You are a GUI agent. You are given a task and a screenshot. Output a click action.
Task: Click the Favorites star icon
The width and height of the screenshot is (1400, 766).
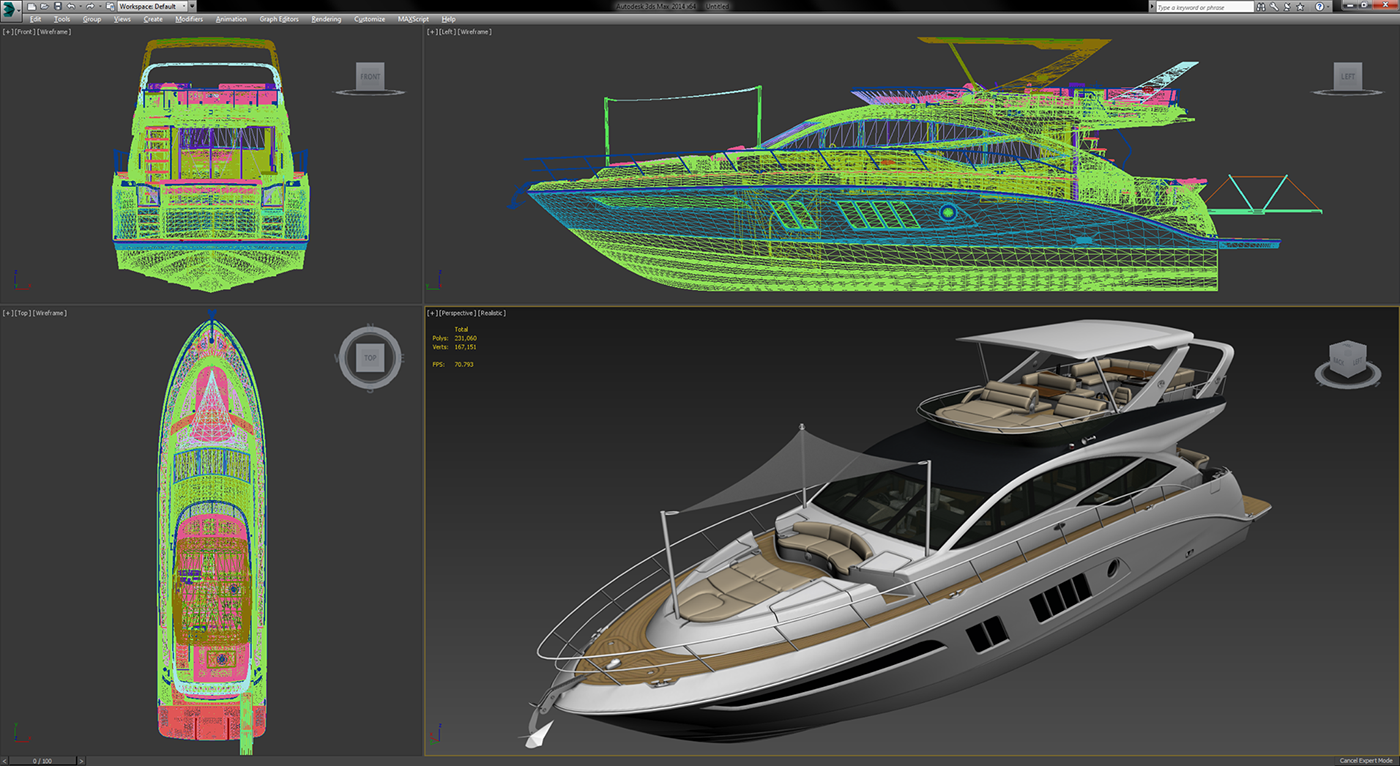tap(1300, 5)
